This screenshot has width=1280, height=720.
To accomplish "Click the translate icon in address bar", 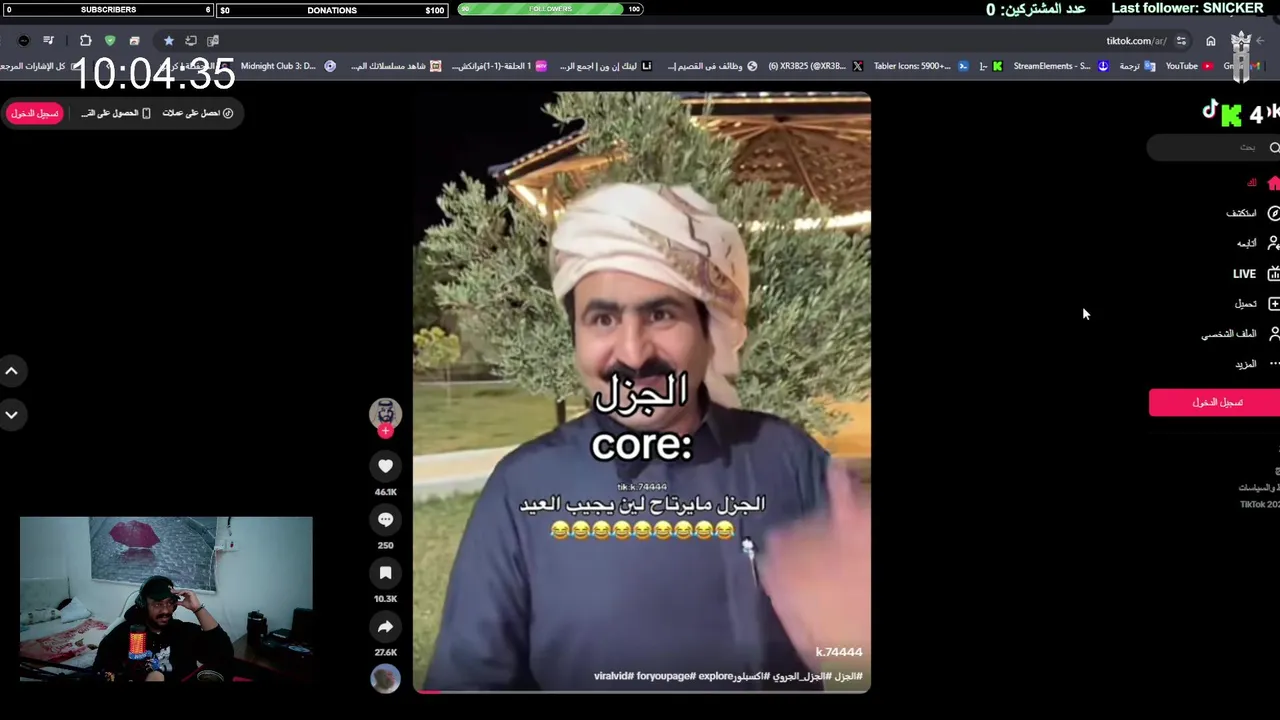I will (x=213, y=41).
